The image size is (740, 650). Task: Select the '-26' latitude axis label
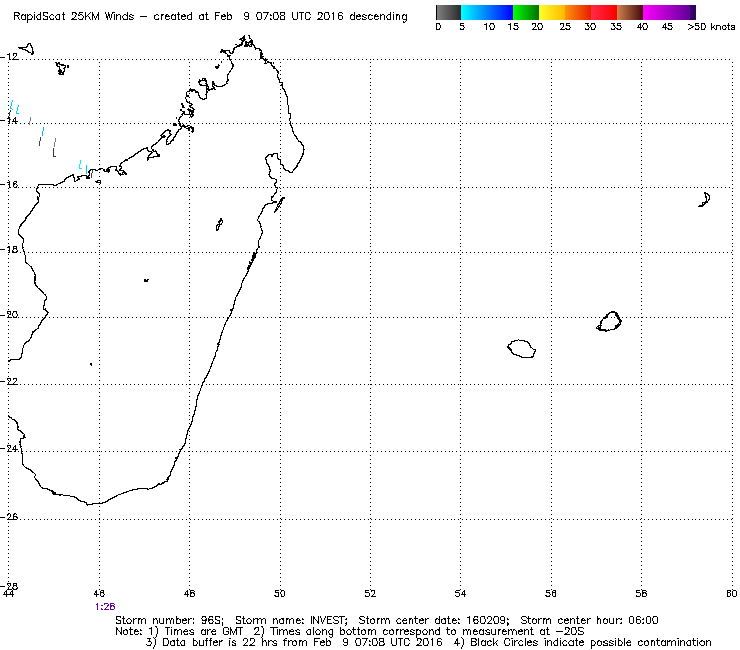[x=9, y=517]
